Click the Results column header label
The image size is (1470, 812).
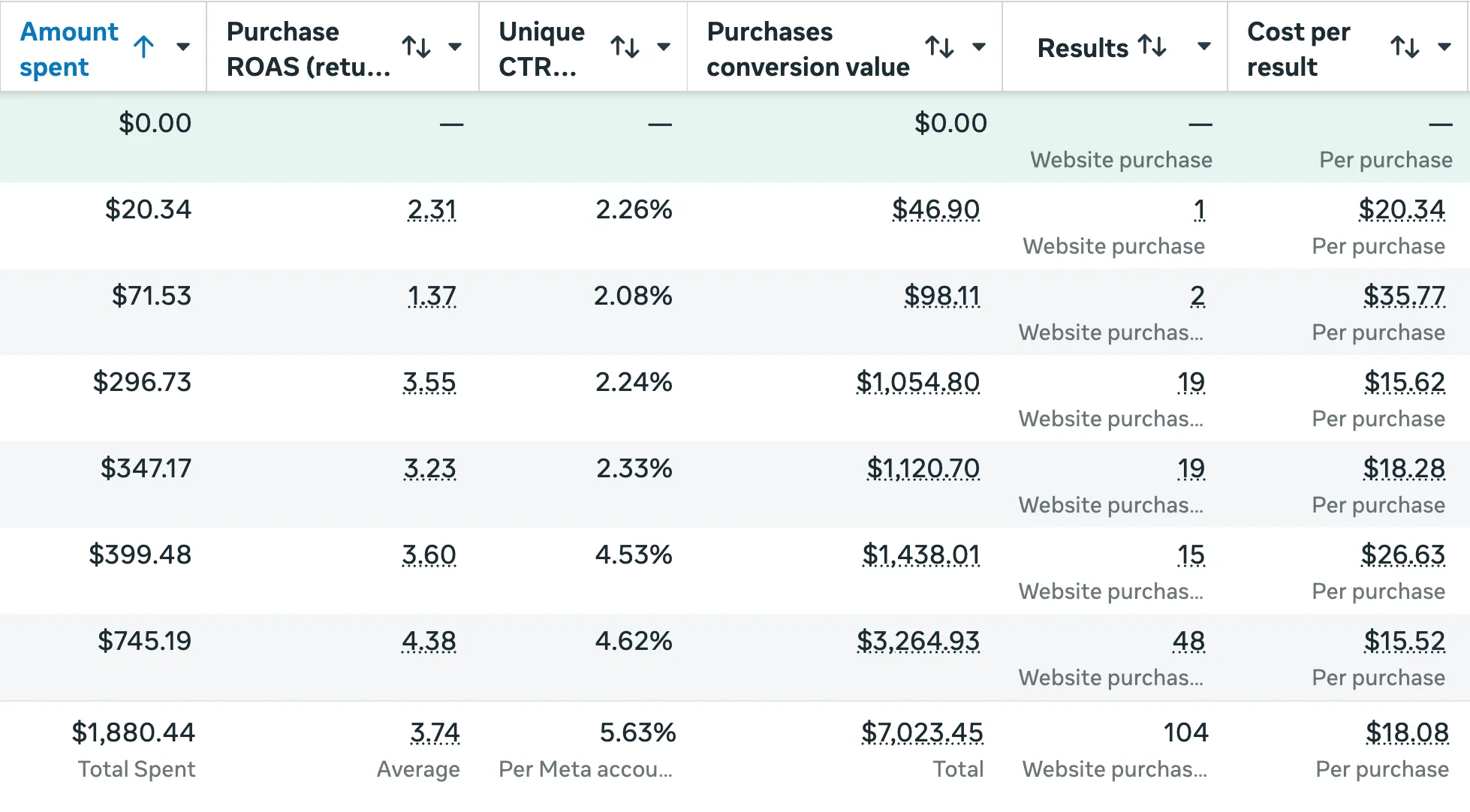(x=1083, y=48)
